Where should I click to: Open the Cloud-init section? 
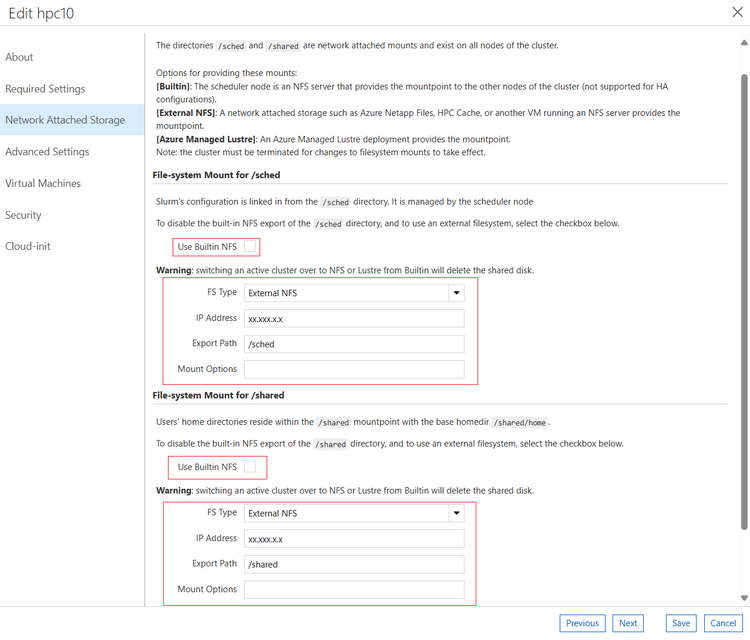(27, 246)
